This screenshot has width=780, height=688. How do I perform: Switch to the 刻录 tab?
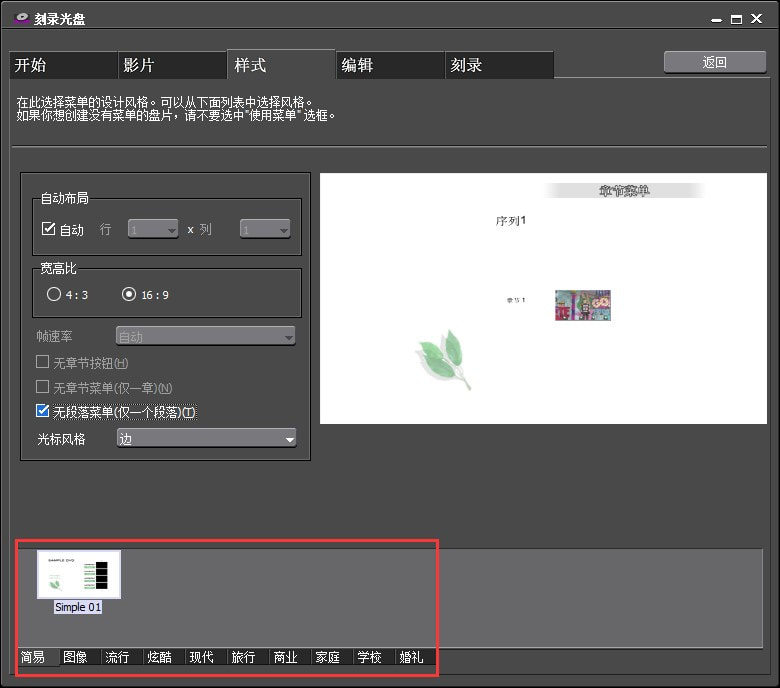pos(499,65)
